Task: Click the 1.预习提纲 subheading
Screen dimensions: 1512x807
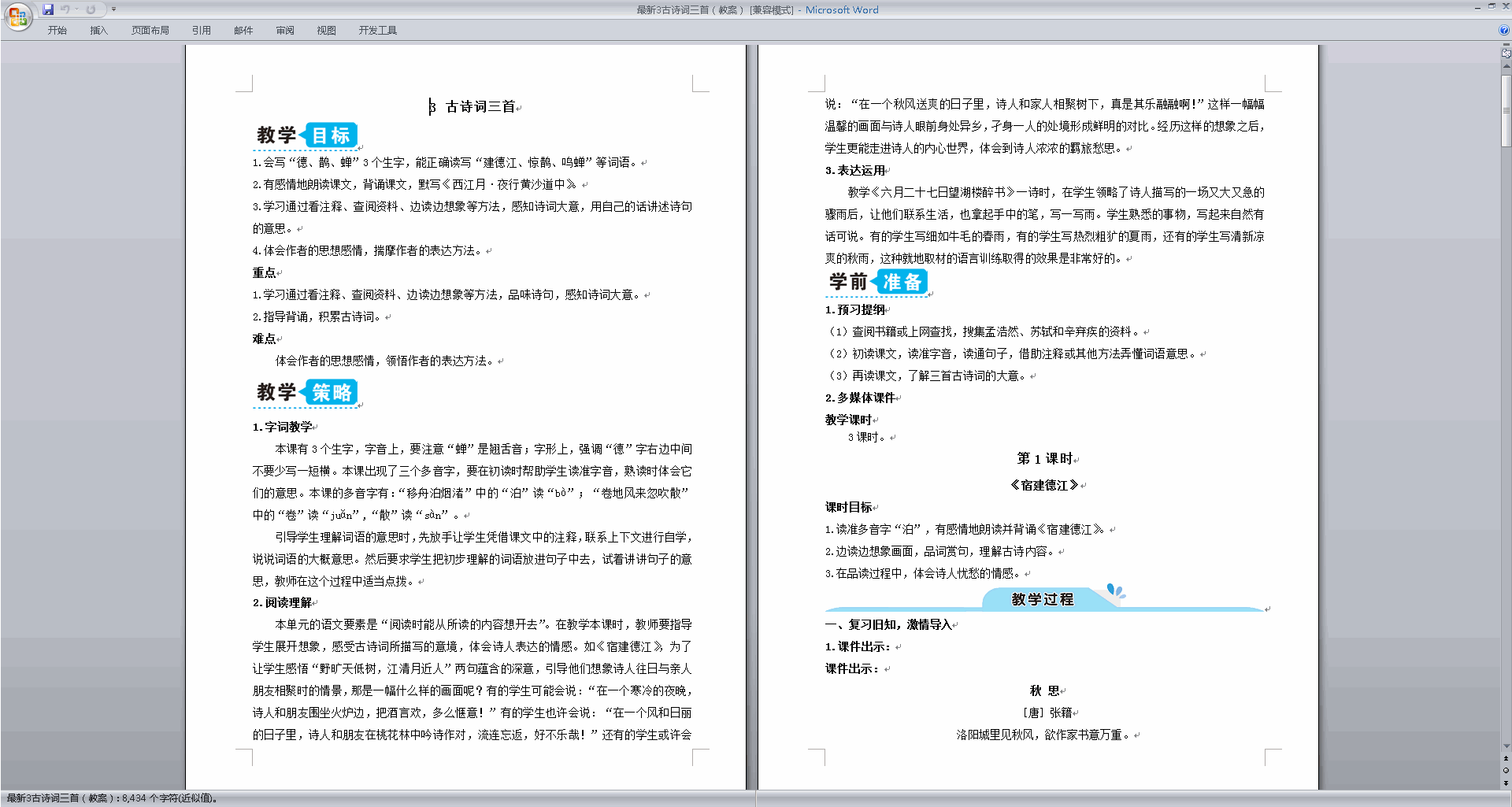Action: 855,310
